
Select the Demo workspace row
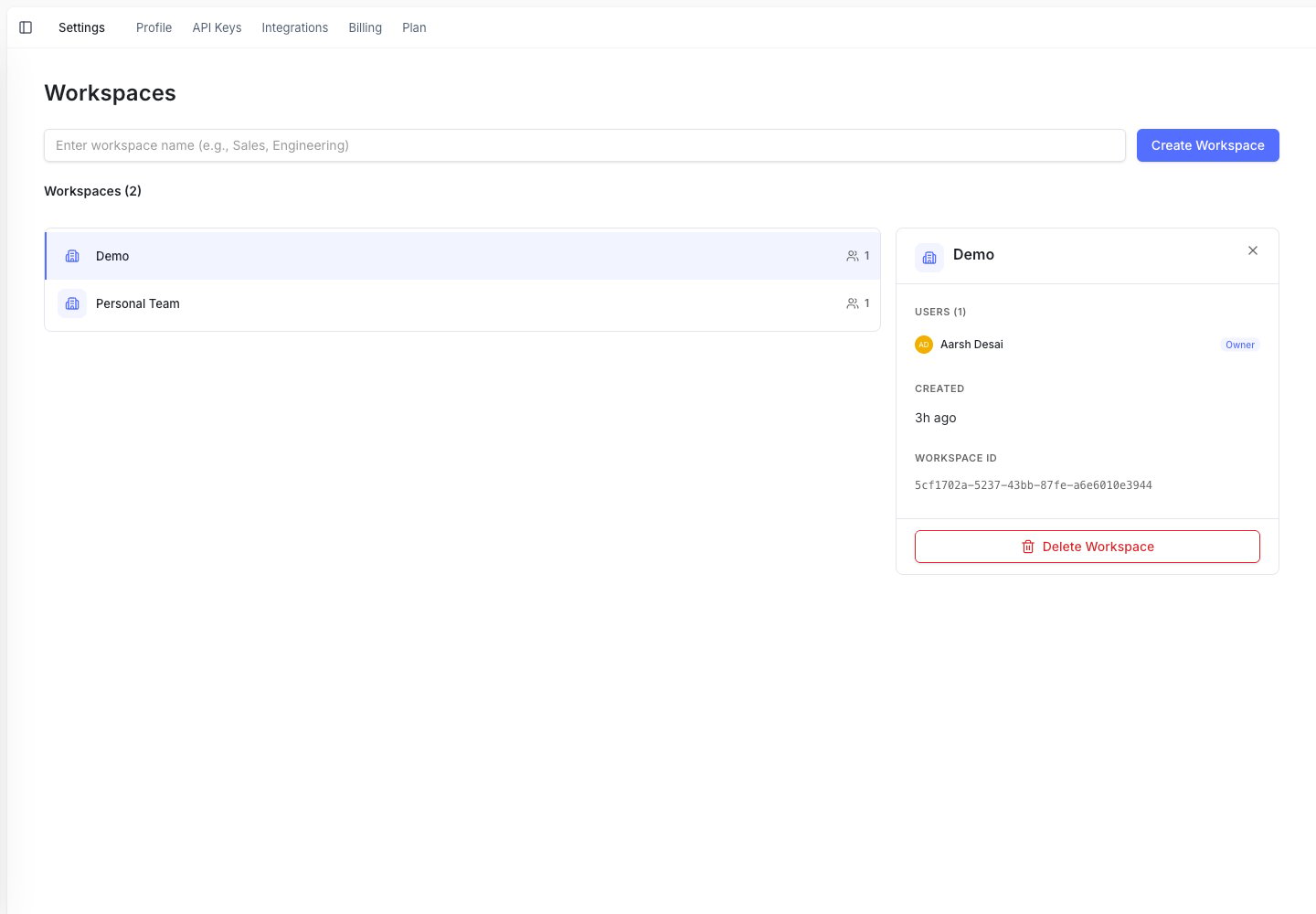[462, 256]
